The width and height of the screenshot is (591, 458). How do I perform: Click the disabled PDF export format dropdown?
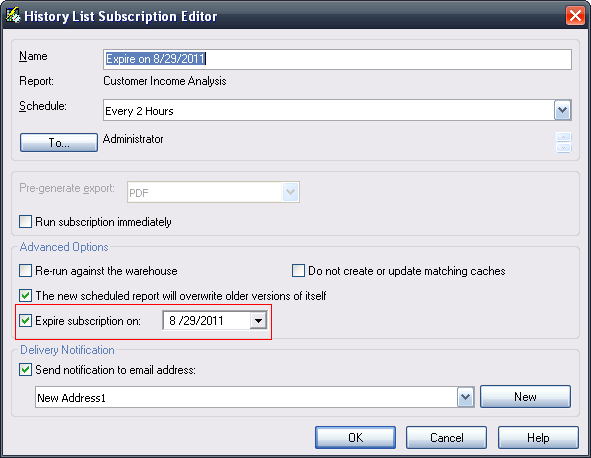pos(213,192)
